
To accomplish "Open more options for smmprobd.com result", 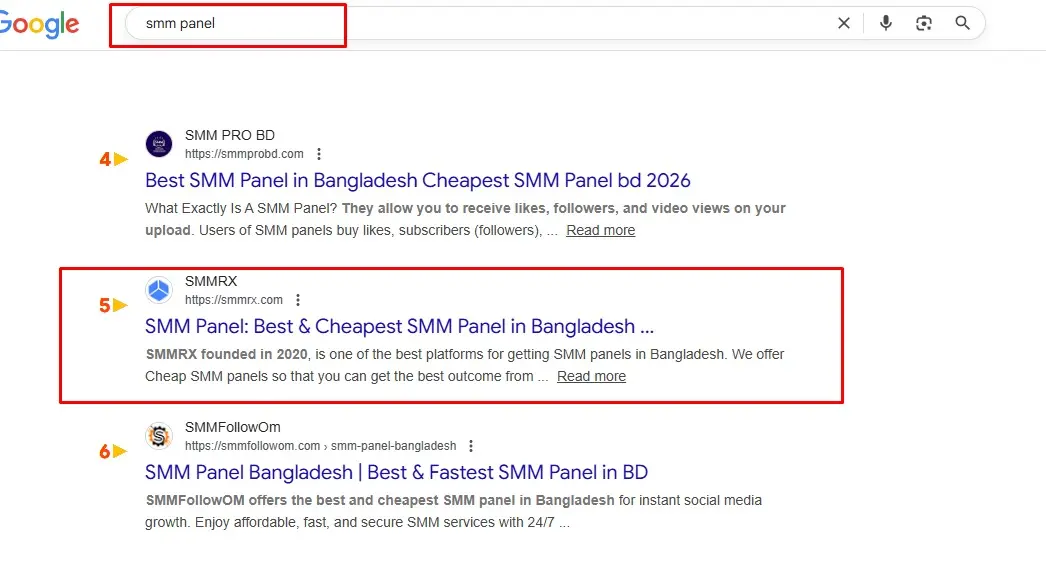I will [x=319, y=154].
